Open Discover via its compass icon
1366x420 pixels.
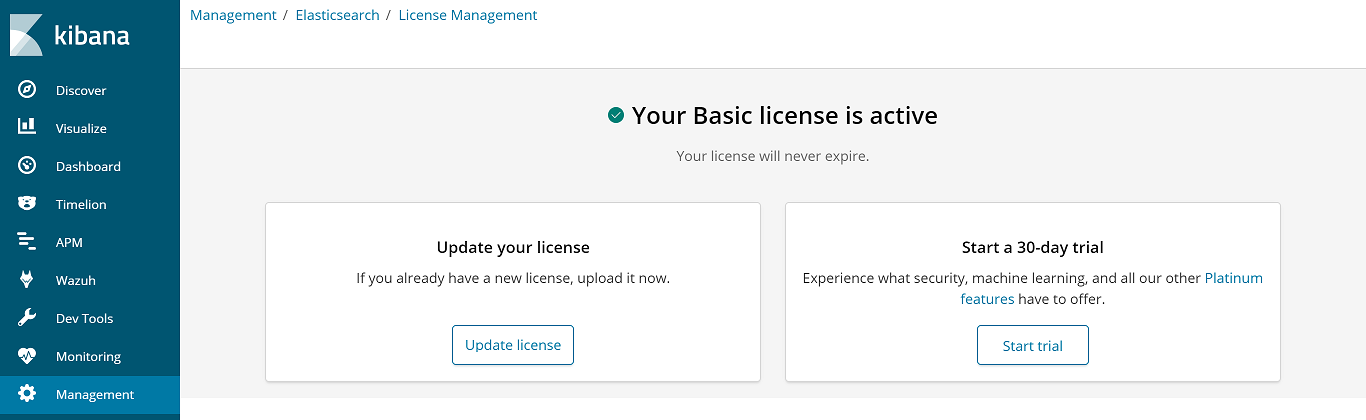(27, 90)
